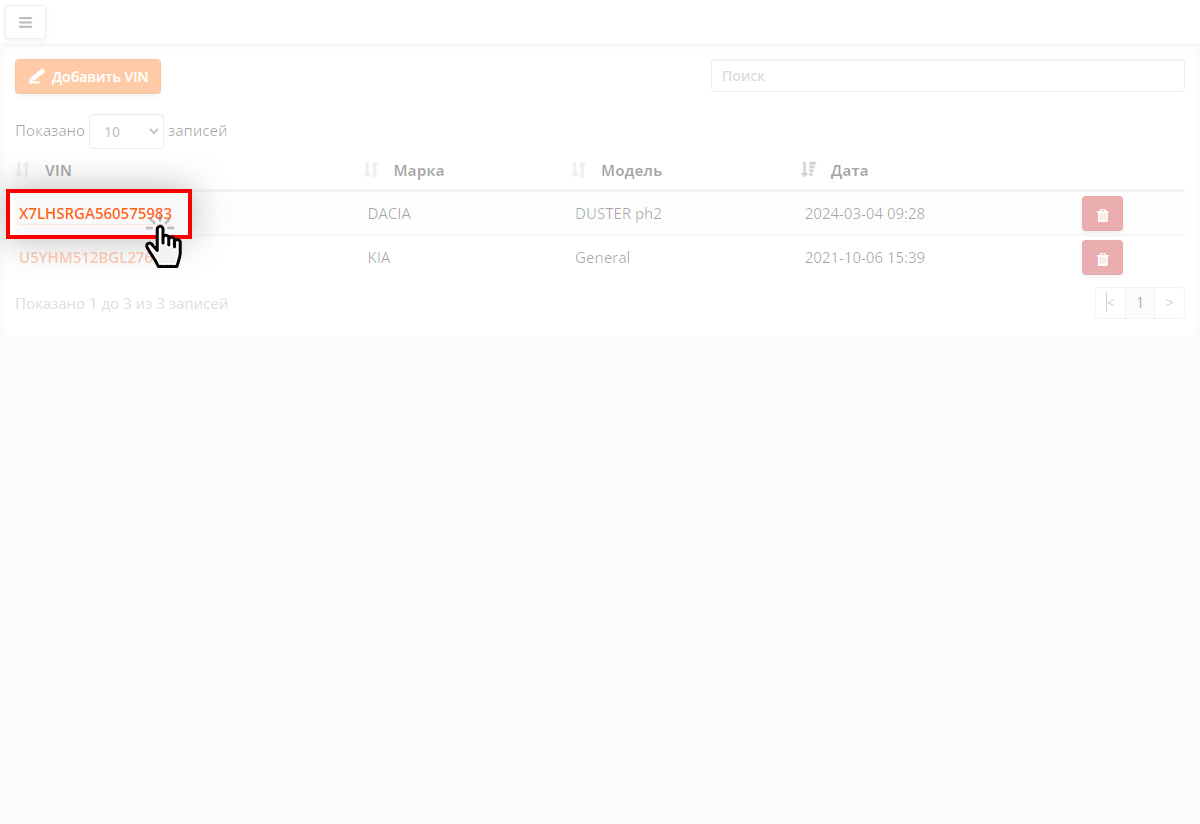
Task: Focus the Поиск search field
Action: (947, 76)
